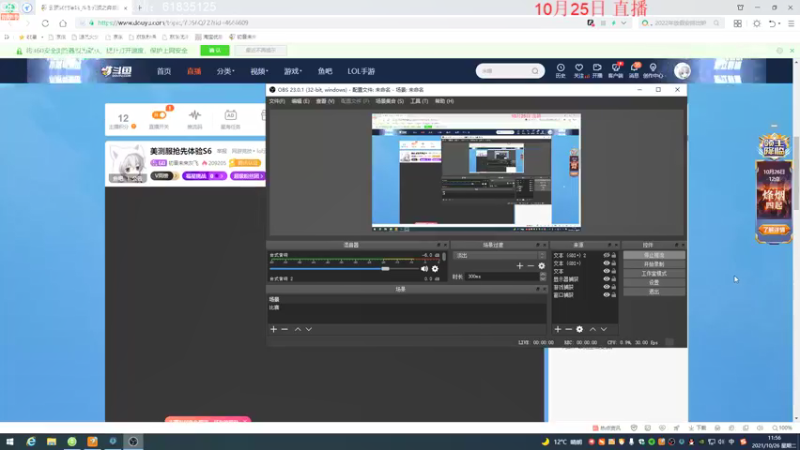This screenshot has width=800, height=450.
Task: Open the scene transition type dropdown
Action: coord(499,255)
